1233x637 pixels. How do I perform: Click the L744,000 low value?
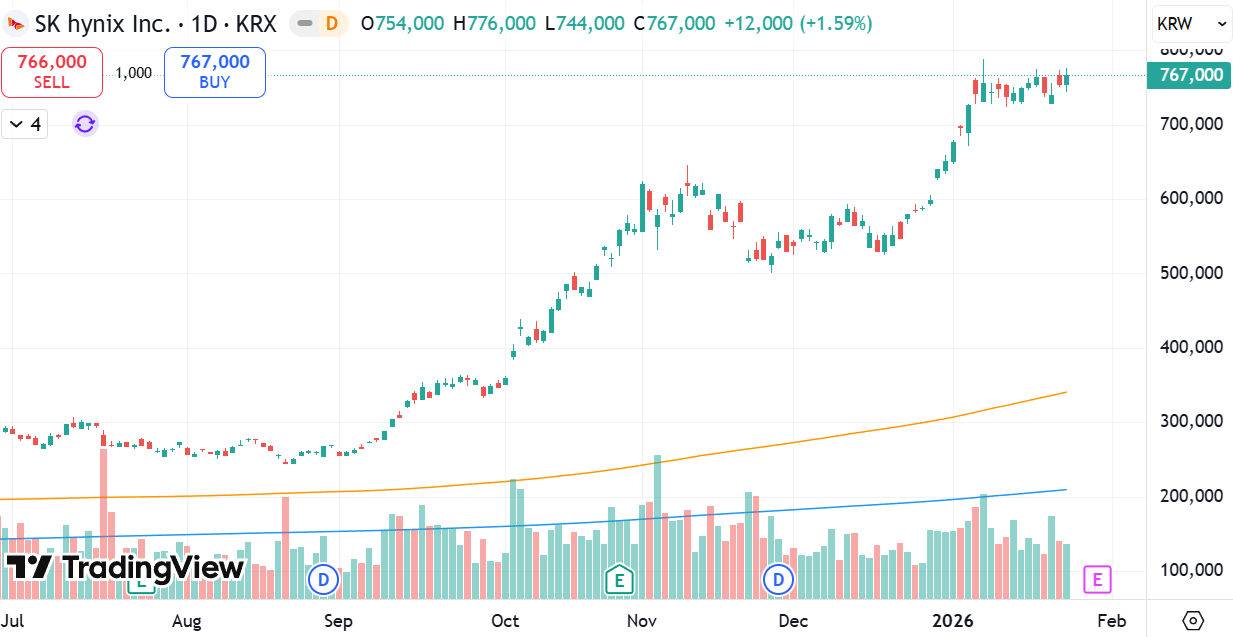coord(585,23)
